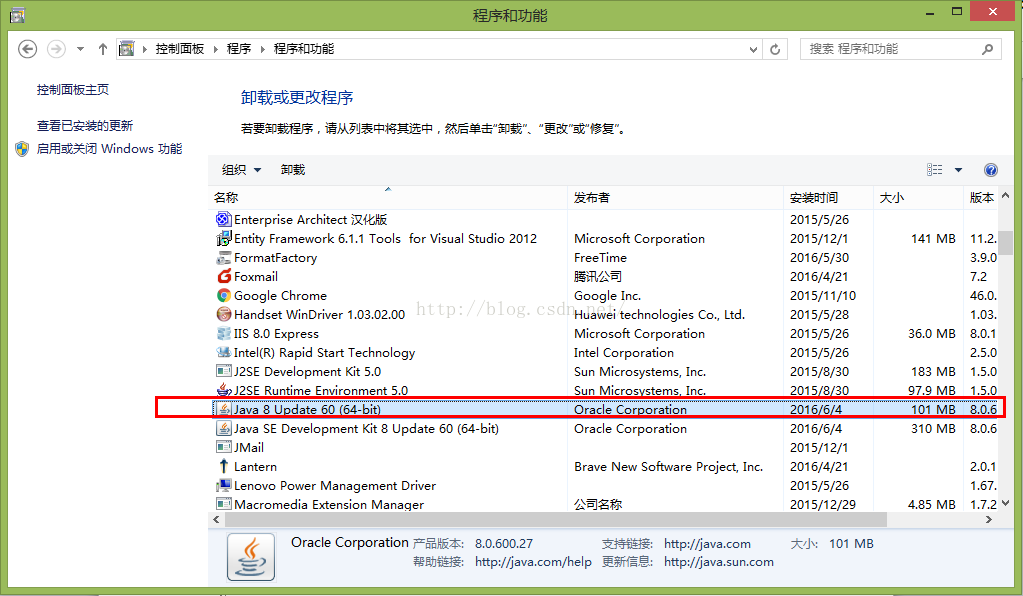Click the FormatFactory program icon
Image resolution: width=1023 pixels, height=596 pixels.
click(x=223, y=257)
